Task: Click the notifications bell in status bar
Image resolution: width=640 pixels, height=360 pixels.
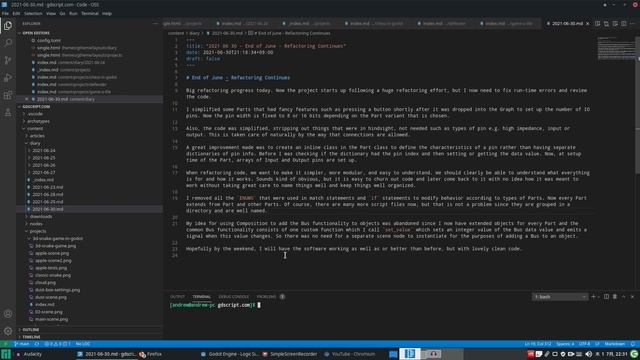Action: (x=633, y=344)
